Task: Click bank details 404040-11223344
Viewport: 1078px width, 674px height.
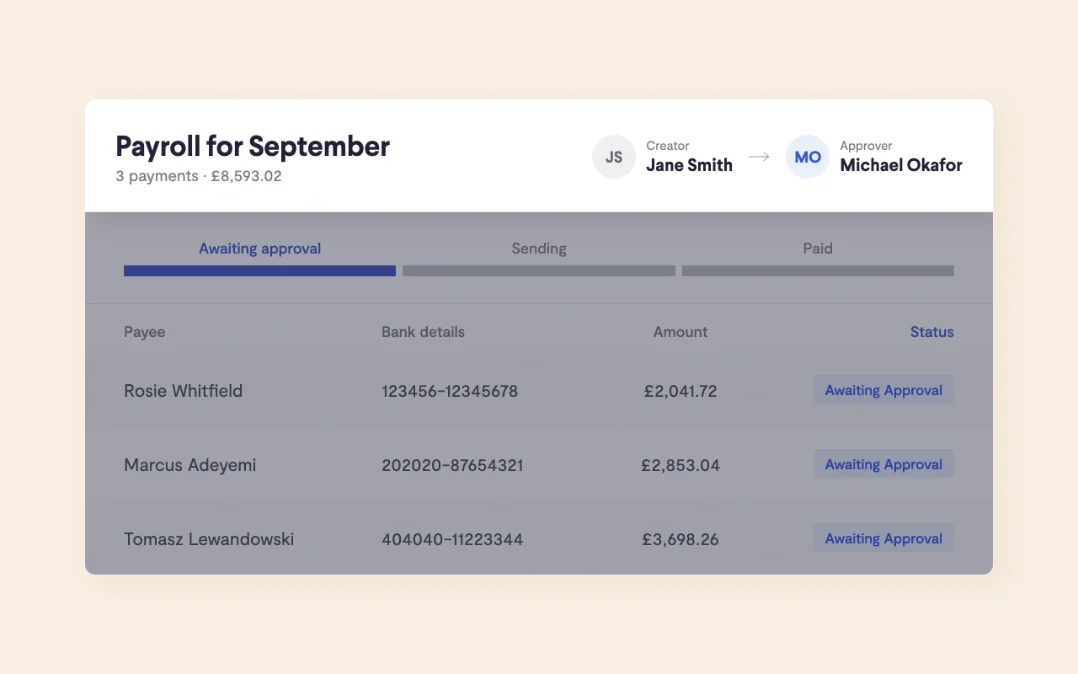Action: 452,540
